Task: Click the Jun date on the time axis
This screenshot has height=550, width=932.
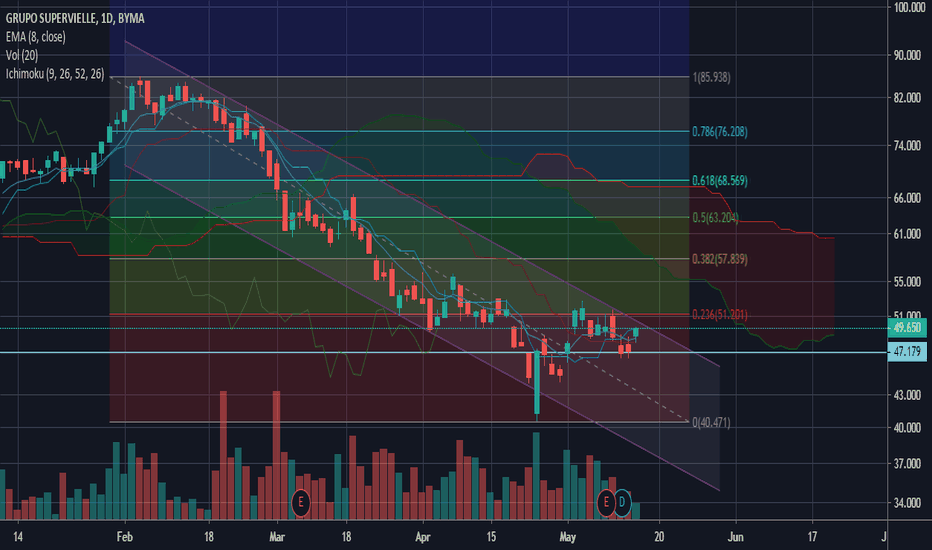Action: click(735, 537)
